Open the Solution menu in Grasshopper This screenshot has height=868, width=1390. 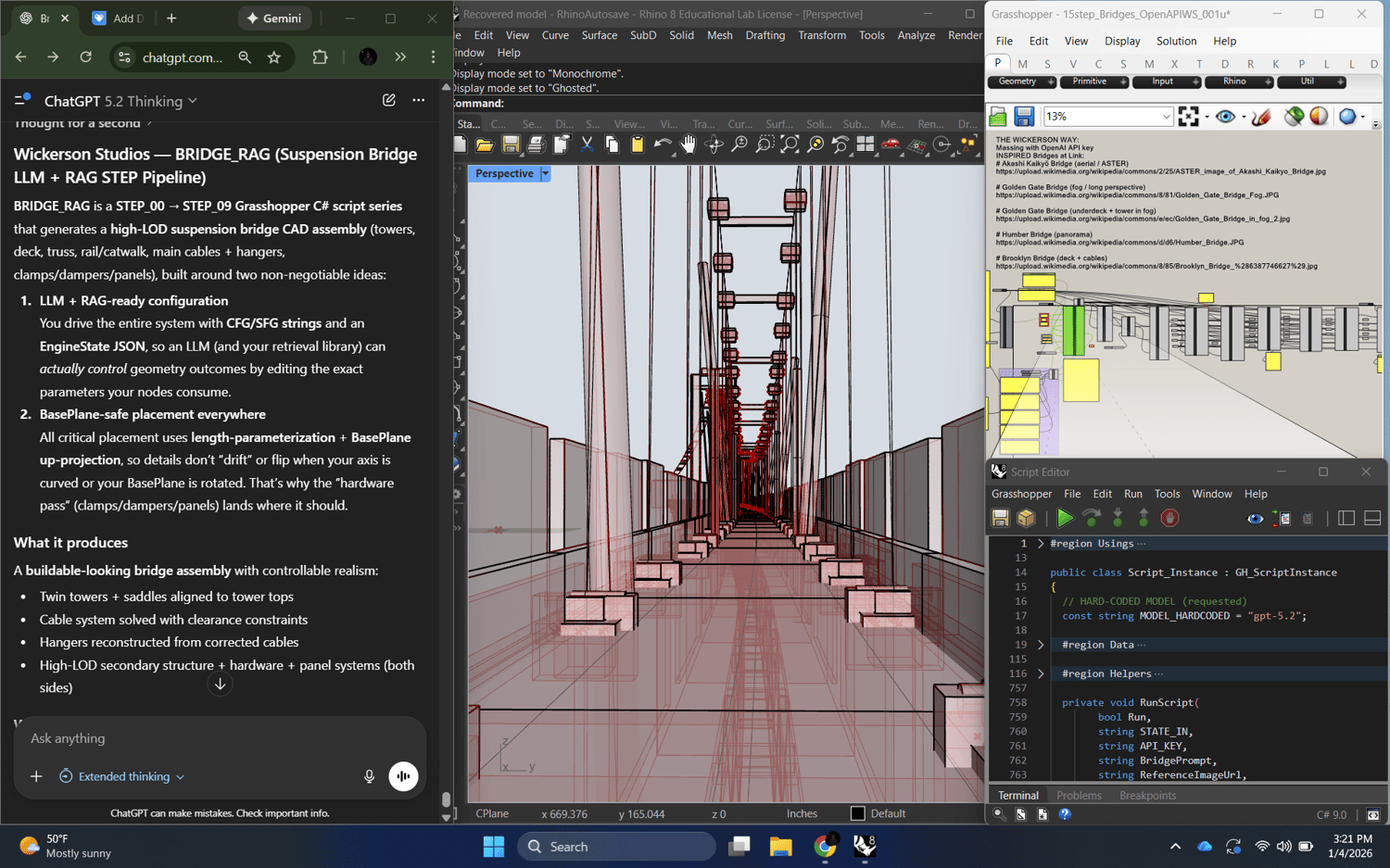pos(1176,41)
